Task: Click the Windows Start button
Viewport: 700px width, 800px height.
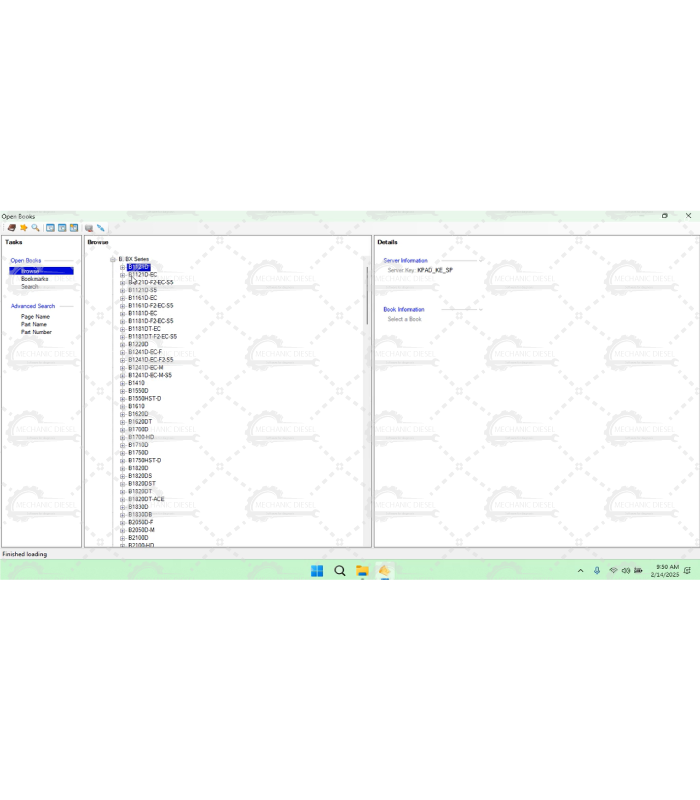Action: (317, 571)
